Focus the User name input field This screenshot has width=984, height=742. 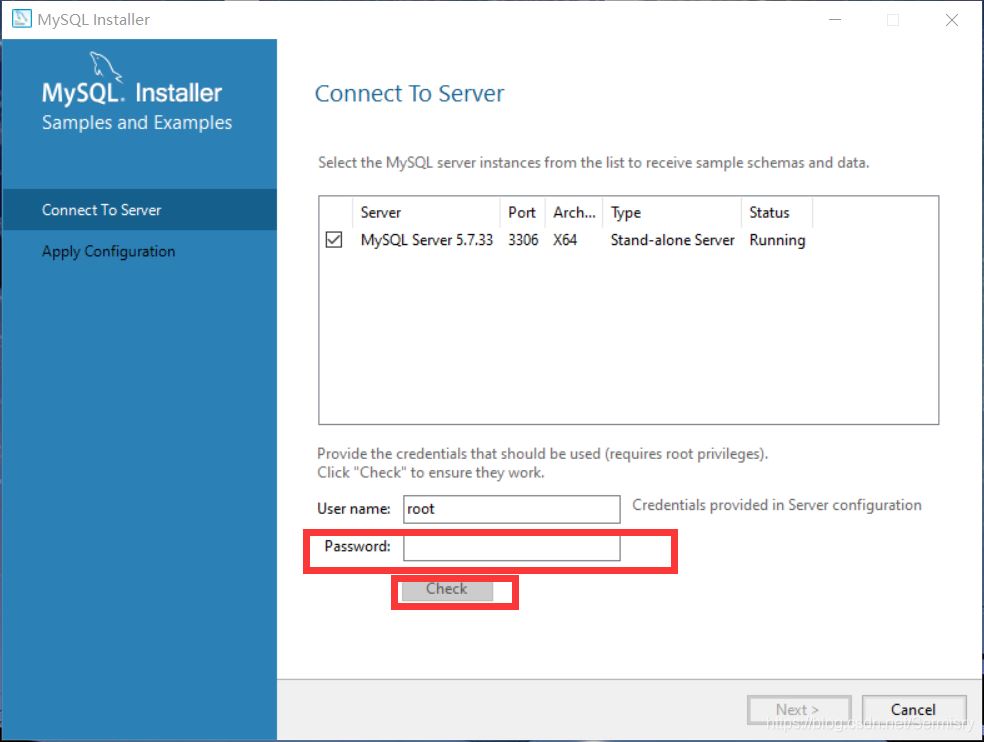pyautogui.click(x=511, y=509)
